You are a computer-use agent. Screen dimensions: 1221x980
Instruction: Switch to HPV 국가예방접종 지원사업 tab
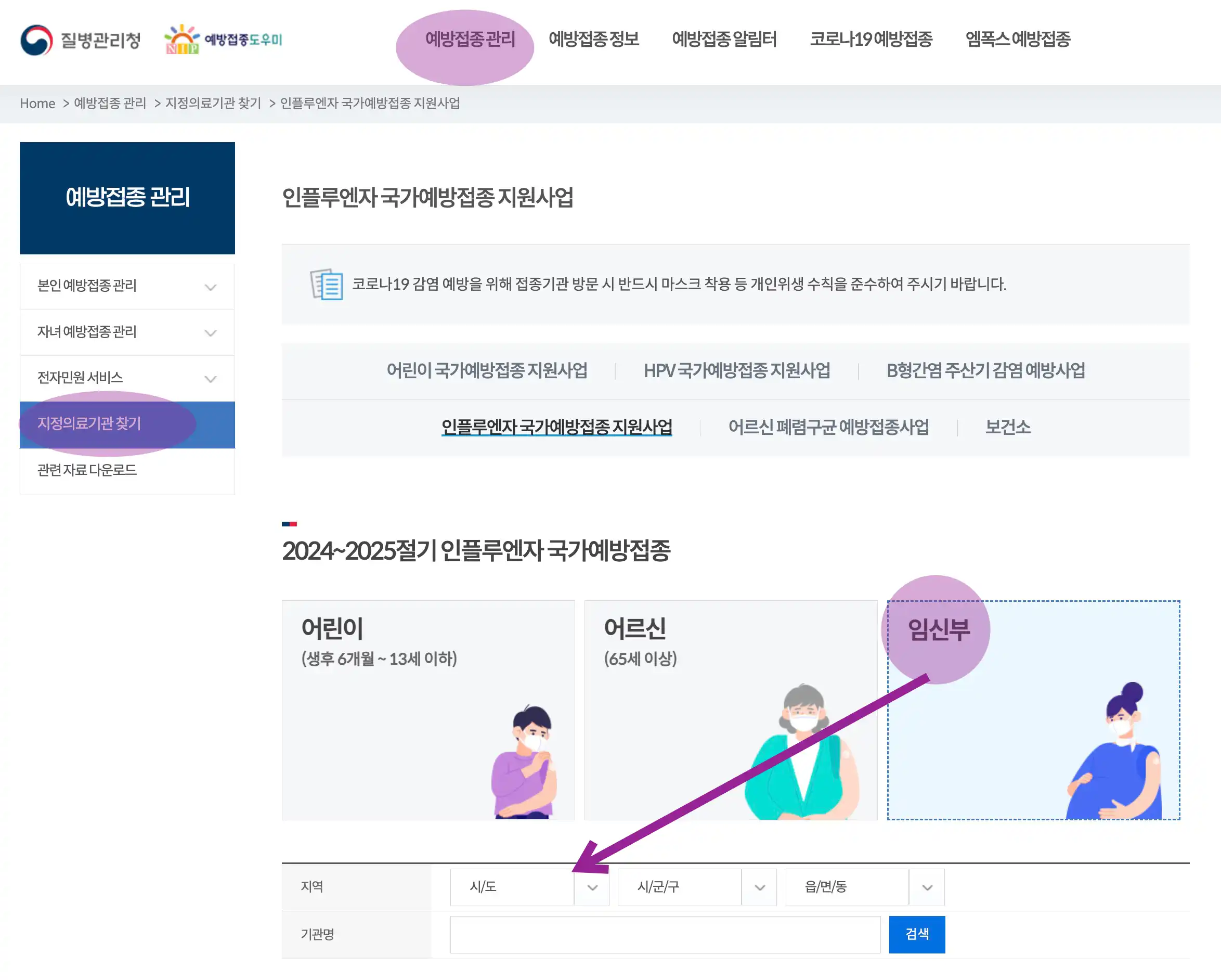coord(737,371)
